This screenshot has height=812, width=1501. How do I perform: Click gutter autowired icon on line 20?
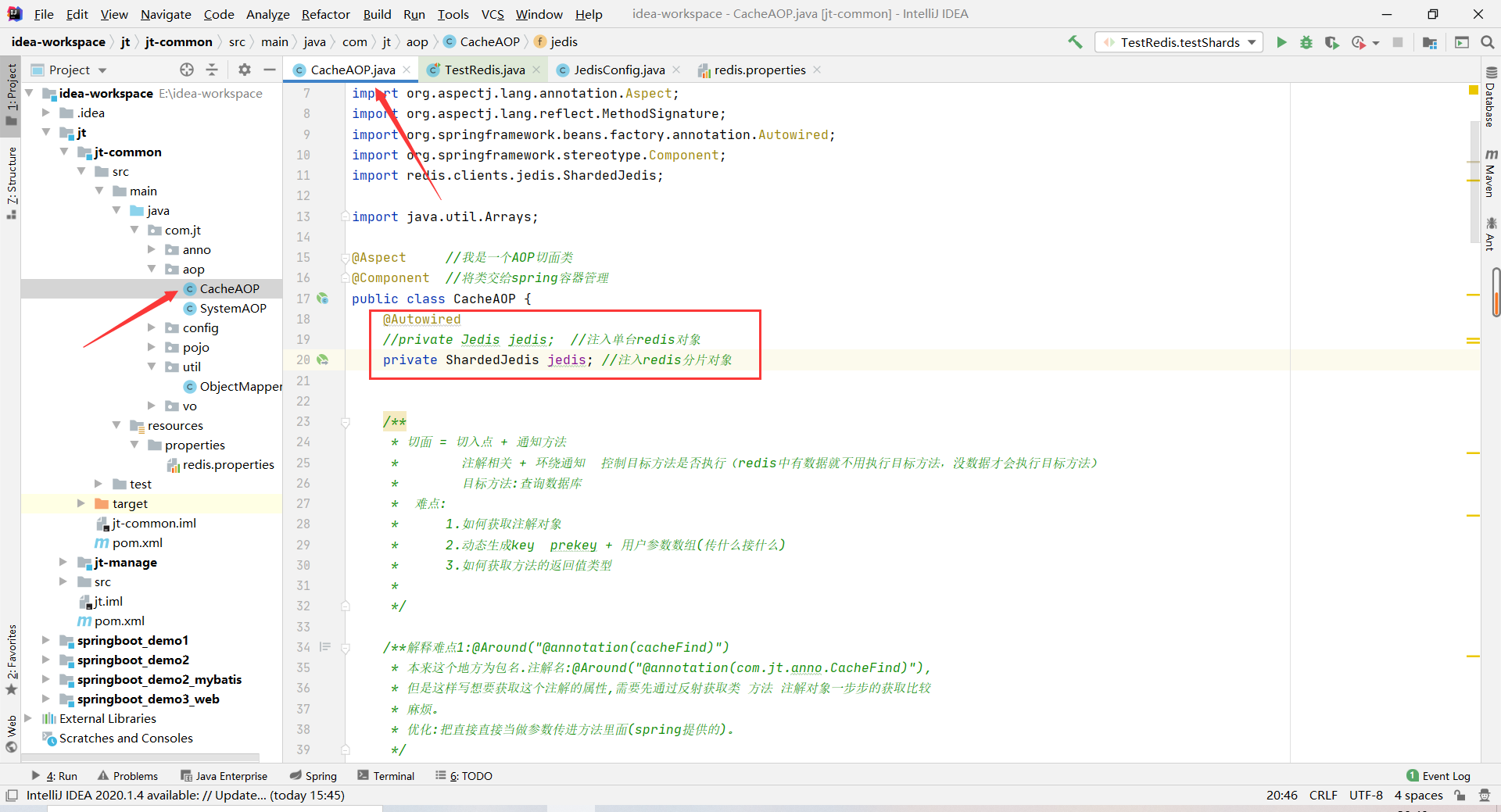[322, 359]
